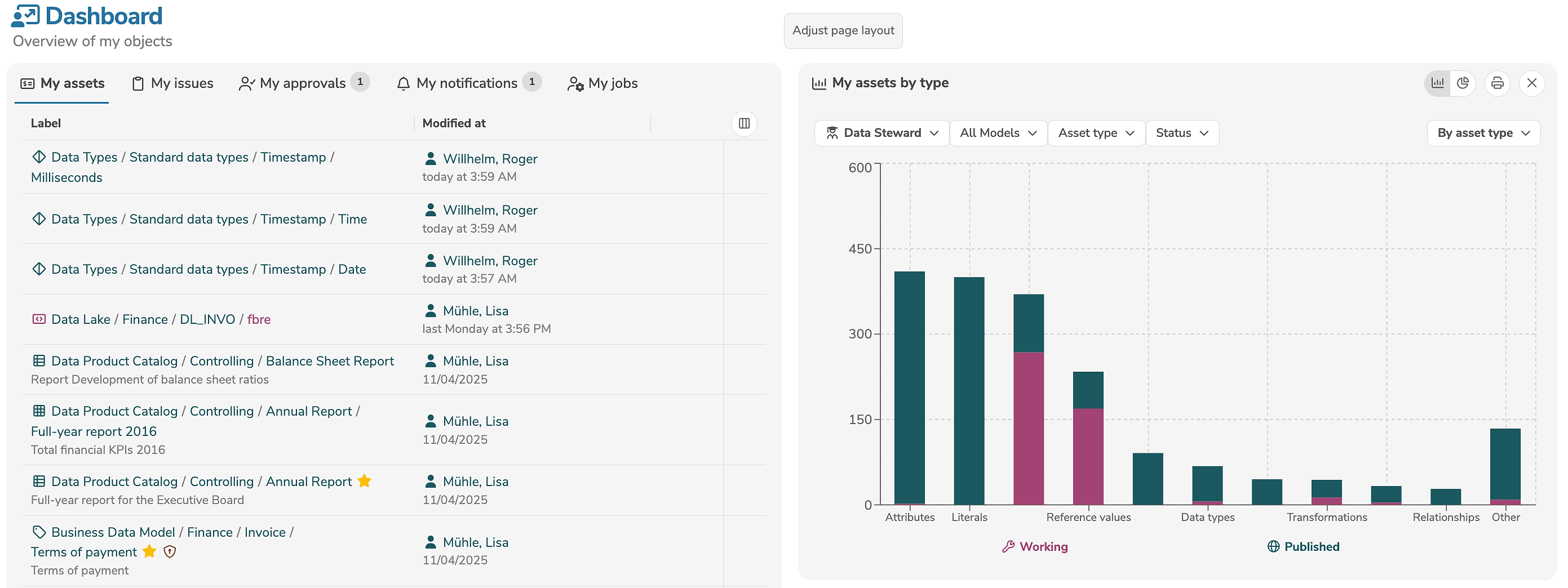This screenshot has width=1568, height=588.
Task: Open the Data Steward role dropdown
Action: (x=882, y=133)
